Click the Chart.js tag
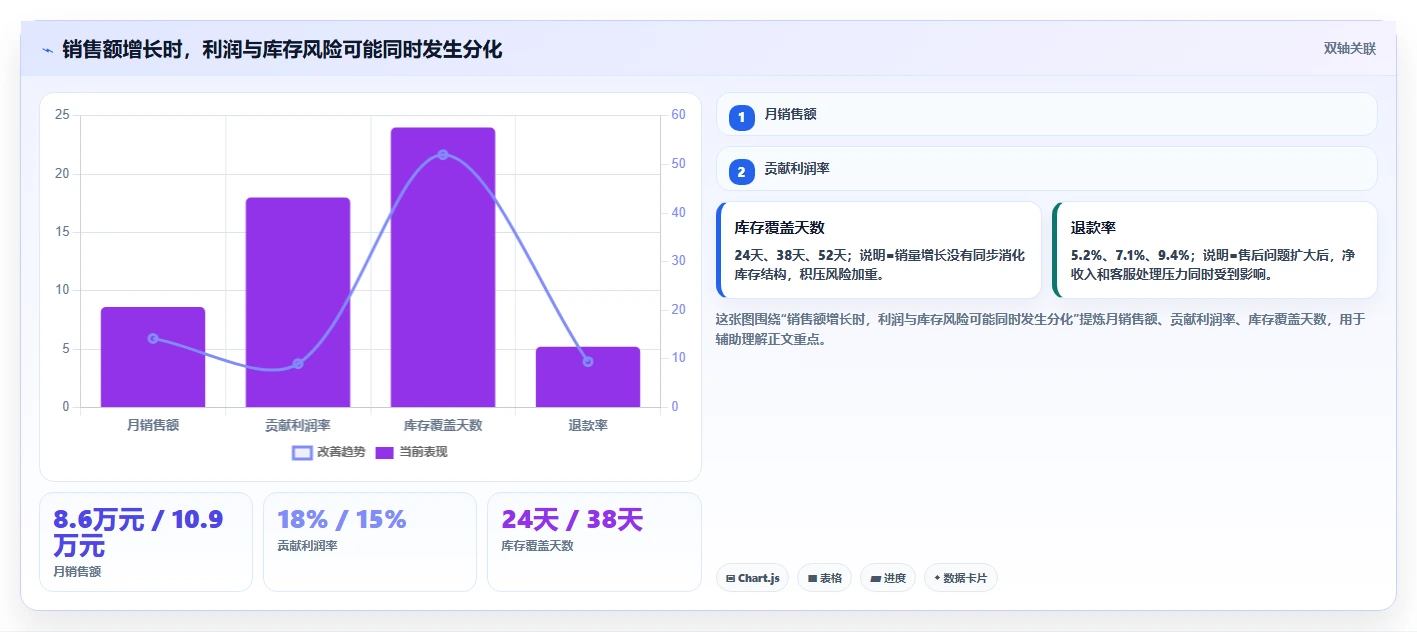This screenshot has height=632, width=1417. pos(752,578)
